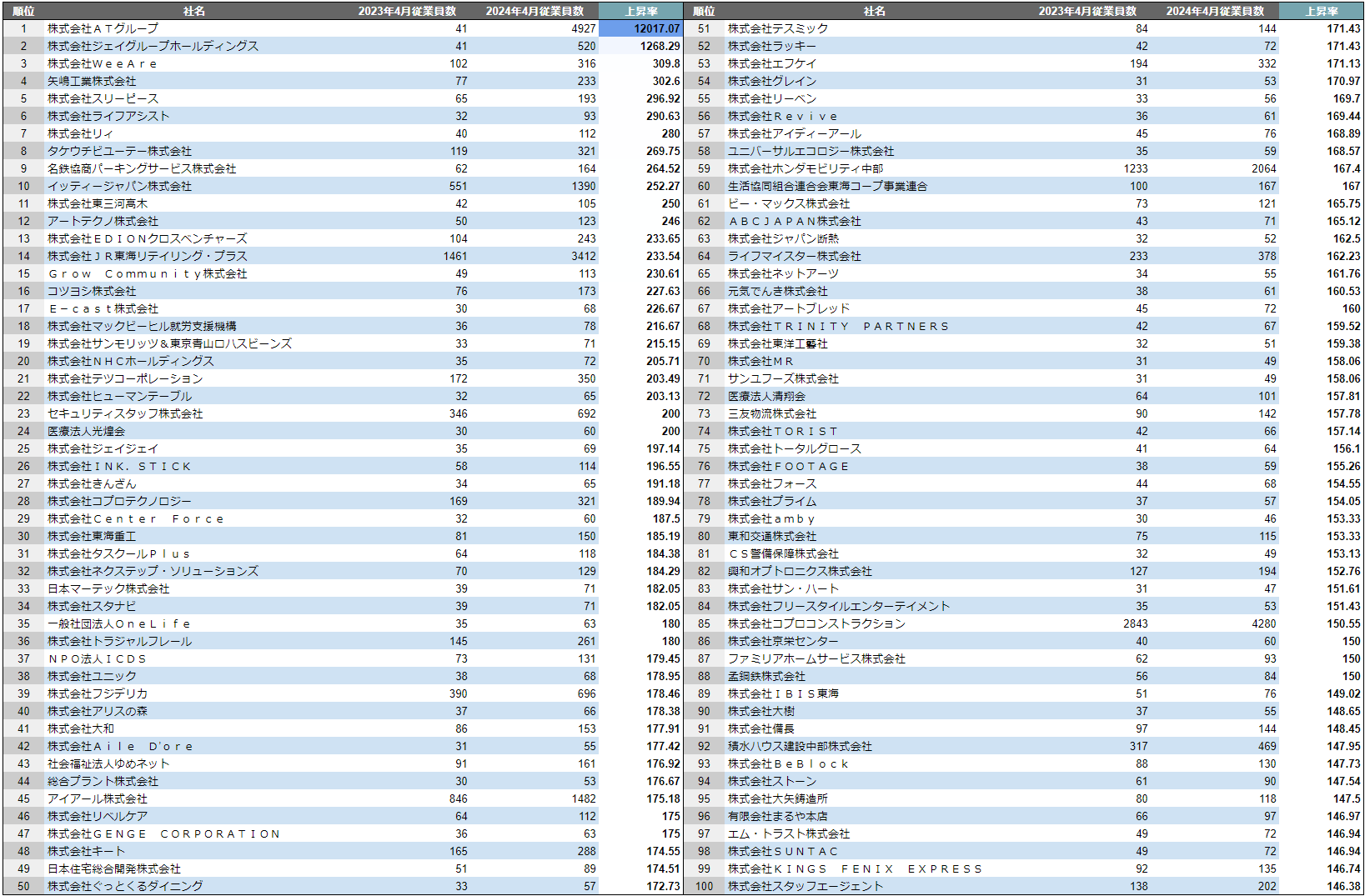
Task: Select the company name 矢嶋工業株式会社
Action: click(x=92, y=81)
